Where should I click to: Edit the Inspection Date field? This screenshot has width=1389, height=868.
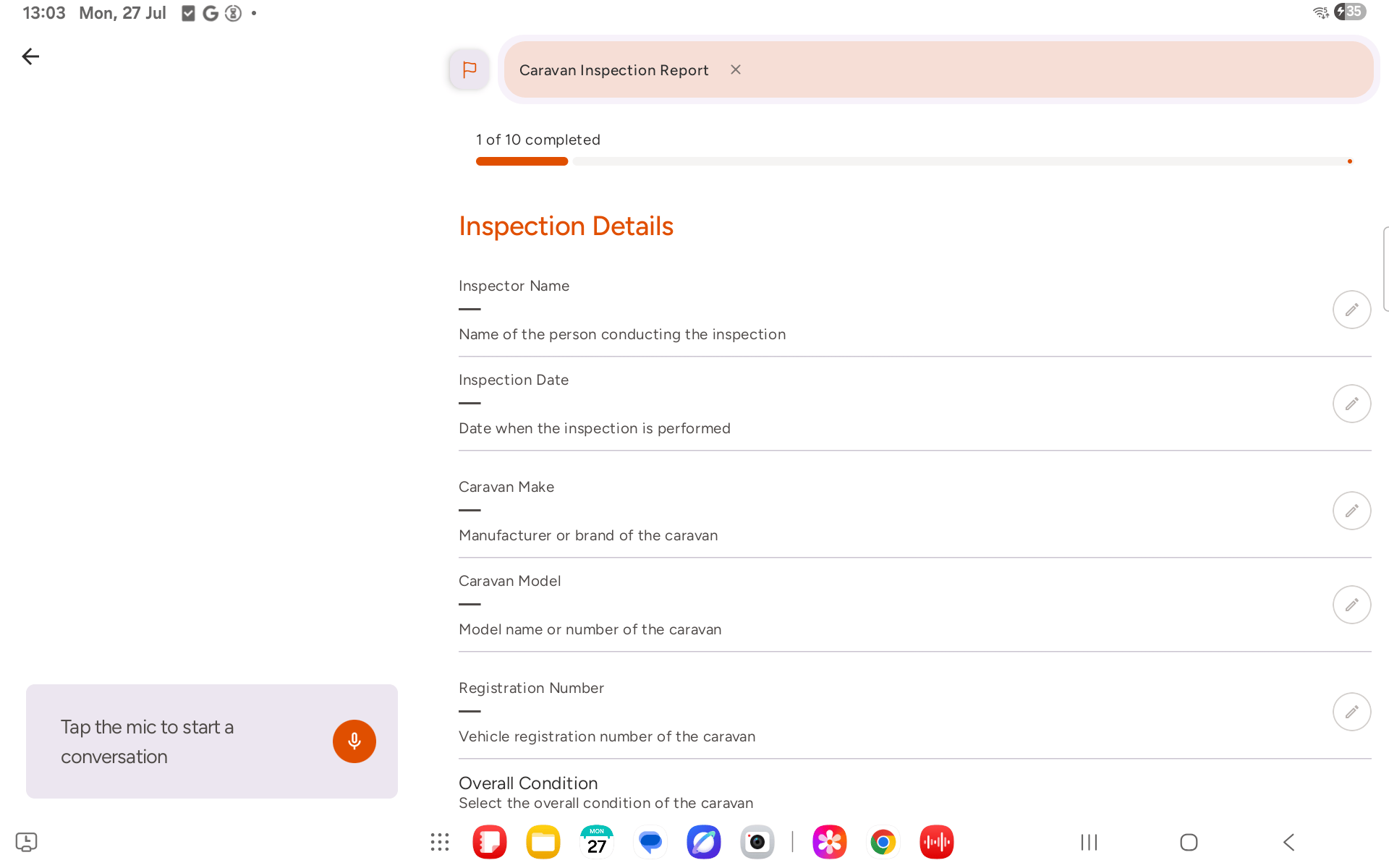(x=1351, y=404)
